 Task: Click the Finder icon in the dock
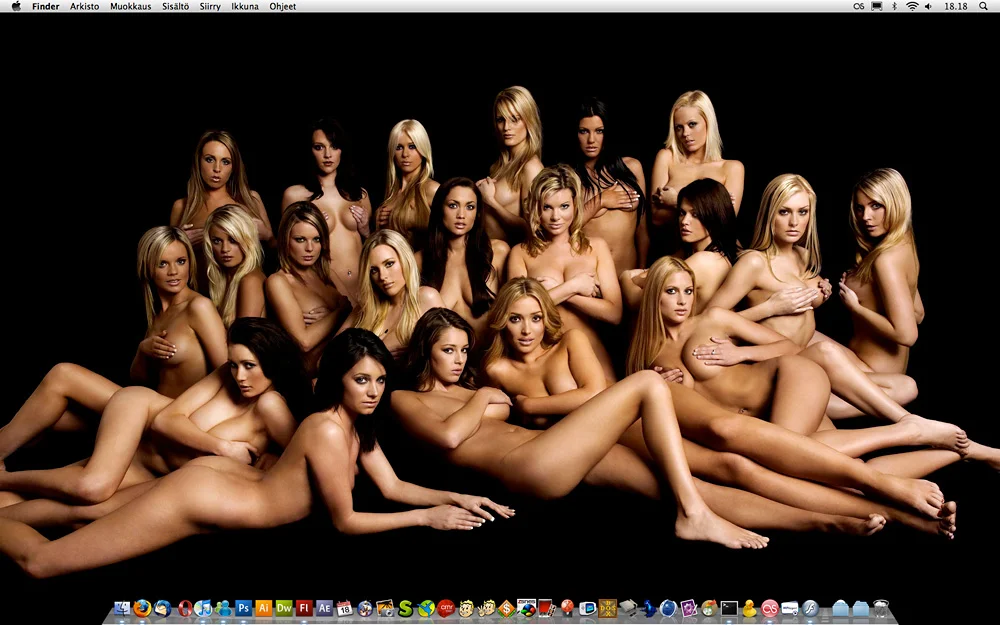(x=122, y=608)
